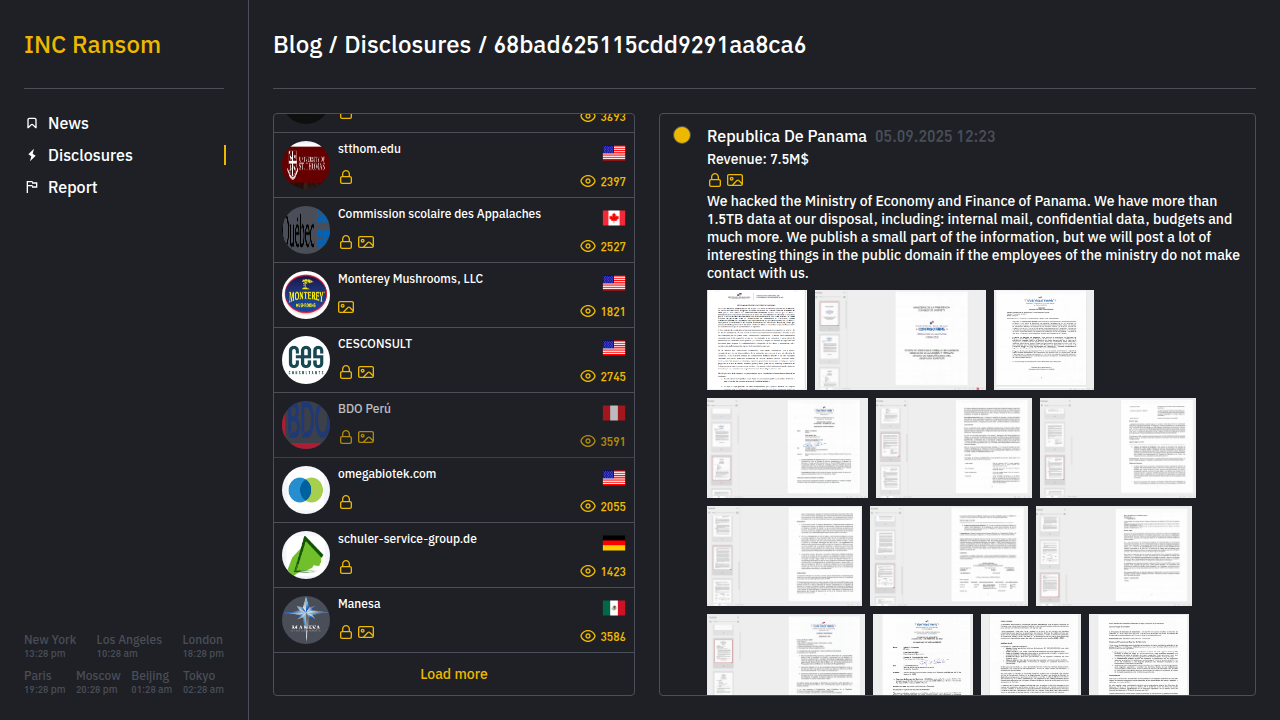Click the eye view count 1423
The height and width of the screenshot is (720, 1280).
[x=603, y=571]
